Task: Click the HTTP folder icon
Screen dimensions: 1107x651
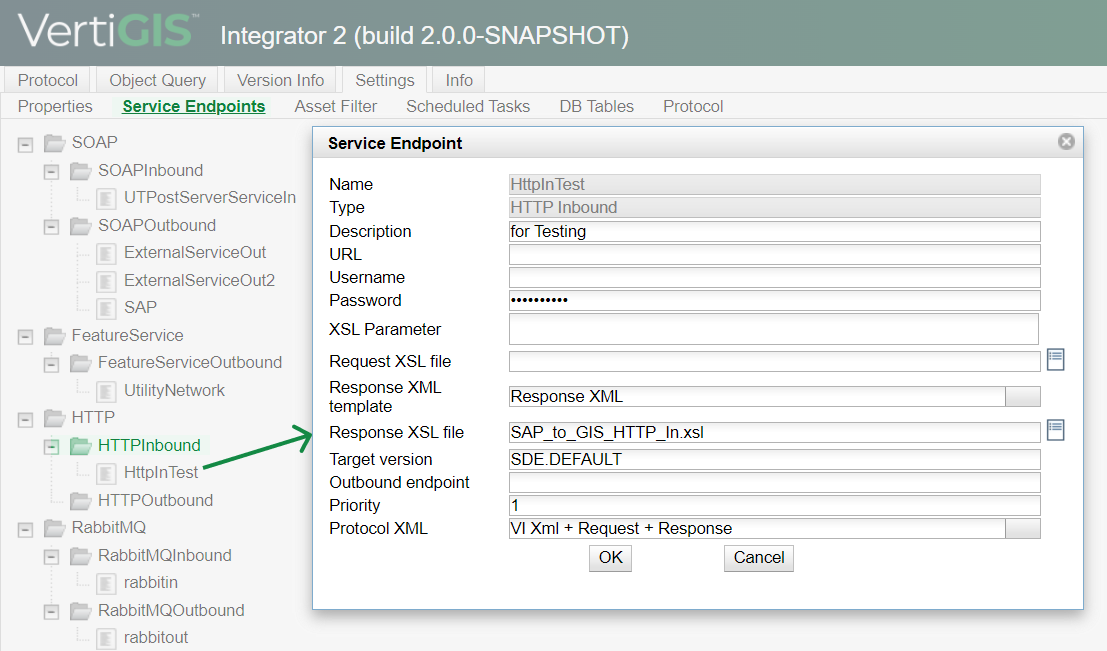Action: (x=54, y=419)
